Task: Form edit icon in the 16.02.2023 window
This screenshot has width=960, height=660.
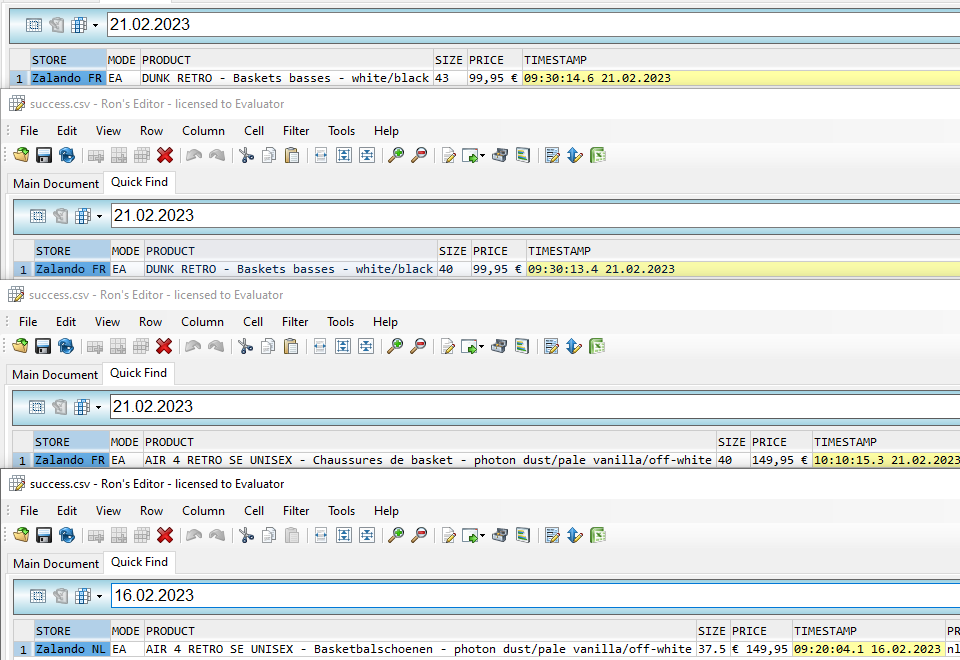Action: coord(552,535)
